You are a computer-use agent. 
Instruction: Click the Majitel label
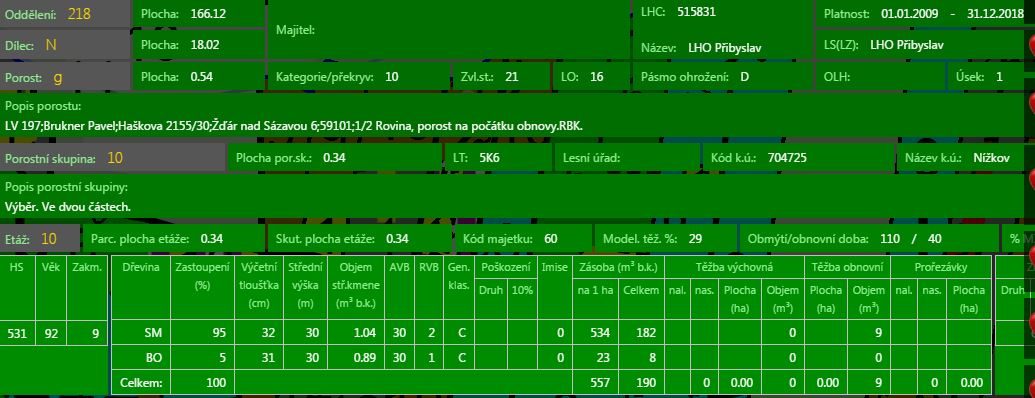click(295, 30)
